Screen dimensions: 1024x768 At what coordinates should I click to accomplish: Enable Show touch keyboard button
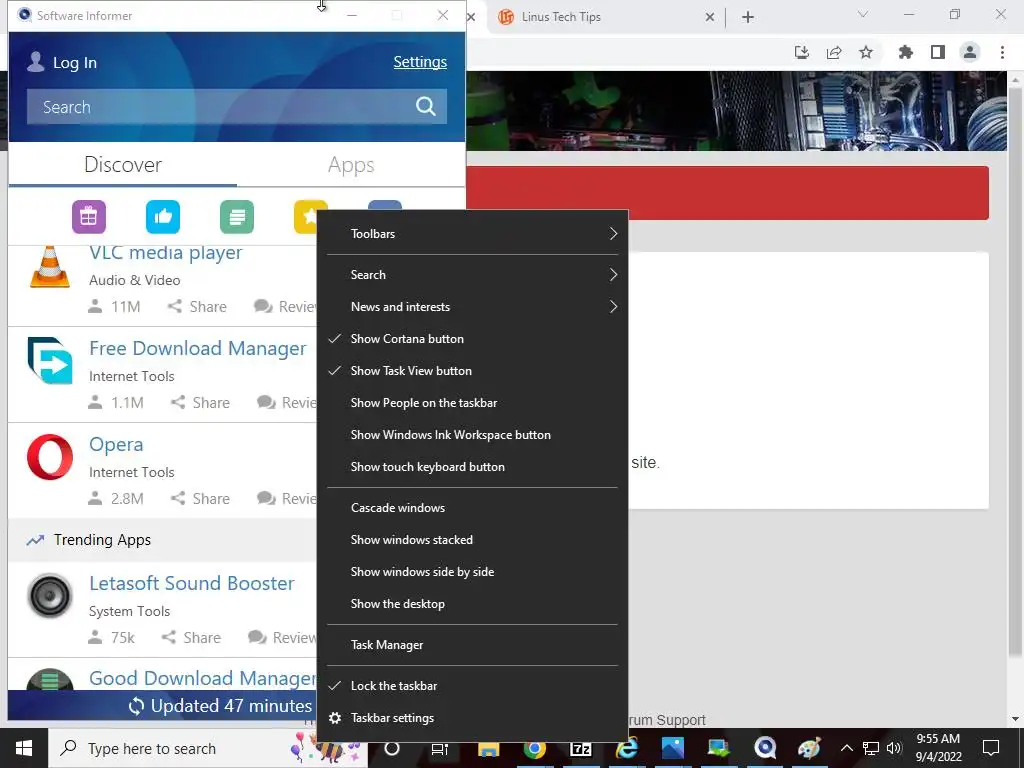click(472, 466)
